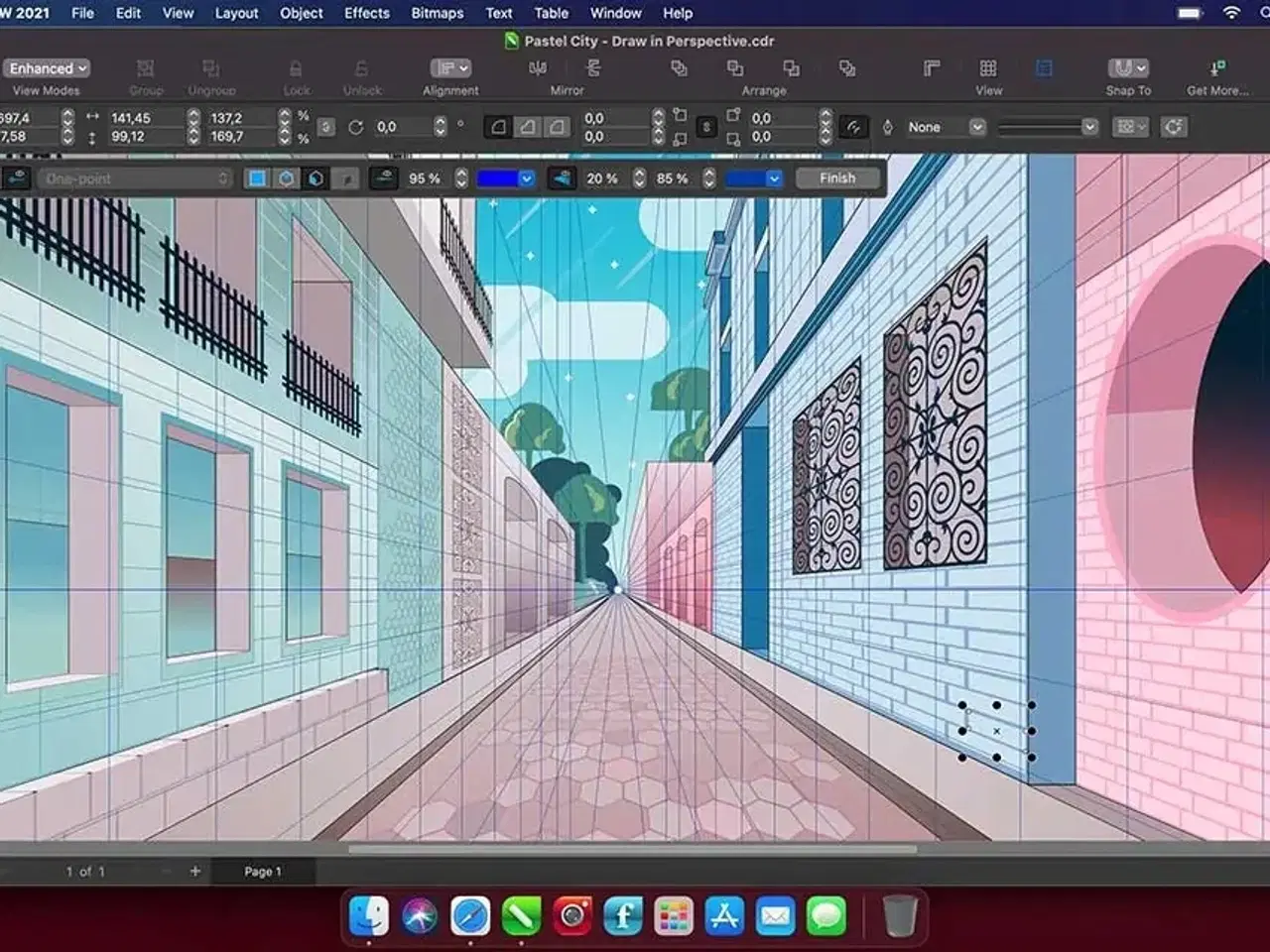1270x952 pixels.
Task: Open the One-point perspective type dropdown
Action: pos(135,178)
